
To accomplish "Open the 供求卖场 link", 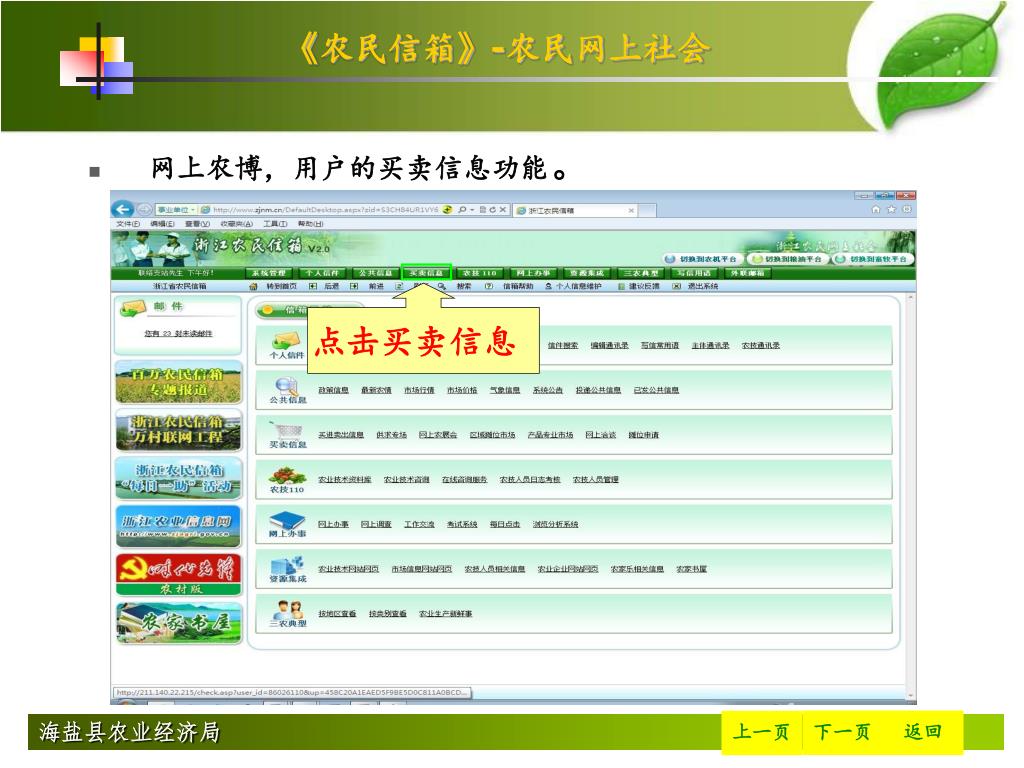I will (391, 435).
